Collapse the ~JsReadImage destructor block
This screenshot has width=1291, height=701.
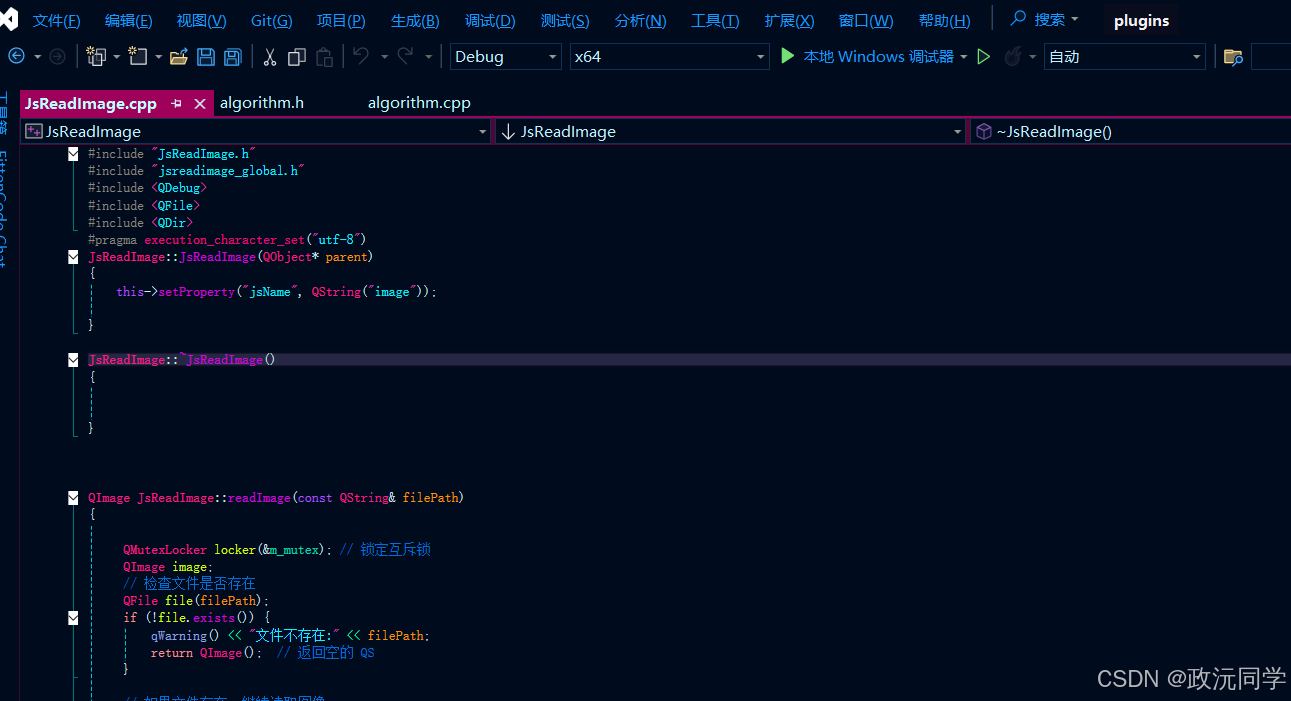click(73, 360)
